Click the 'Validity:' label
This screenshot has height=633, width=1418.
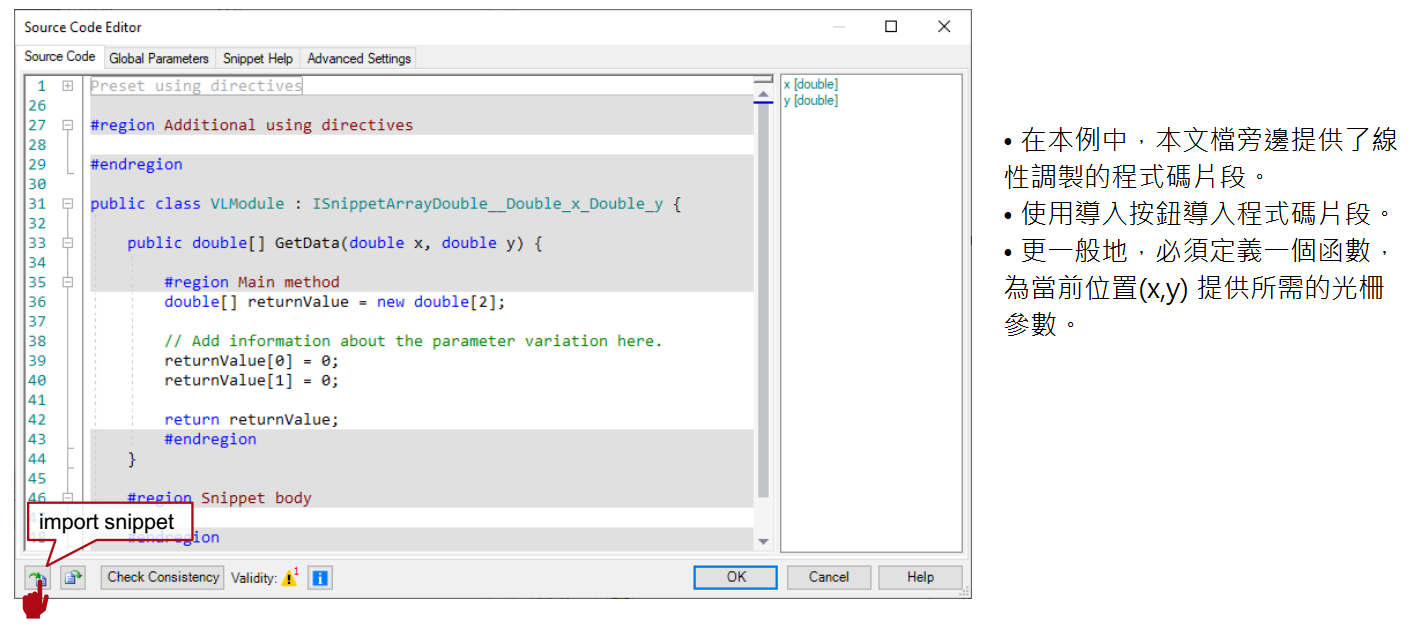[254, 578]
